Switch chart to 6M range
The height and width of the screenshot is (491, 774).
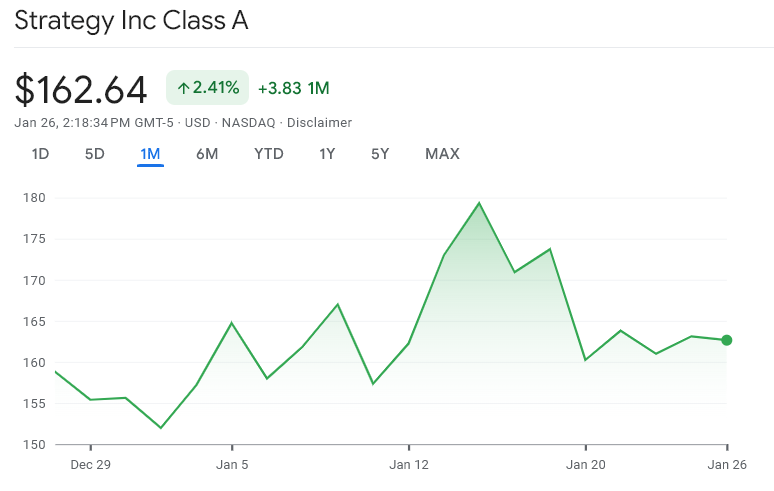click(x=207, y=154)
